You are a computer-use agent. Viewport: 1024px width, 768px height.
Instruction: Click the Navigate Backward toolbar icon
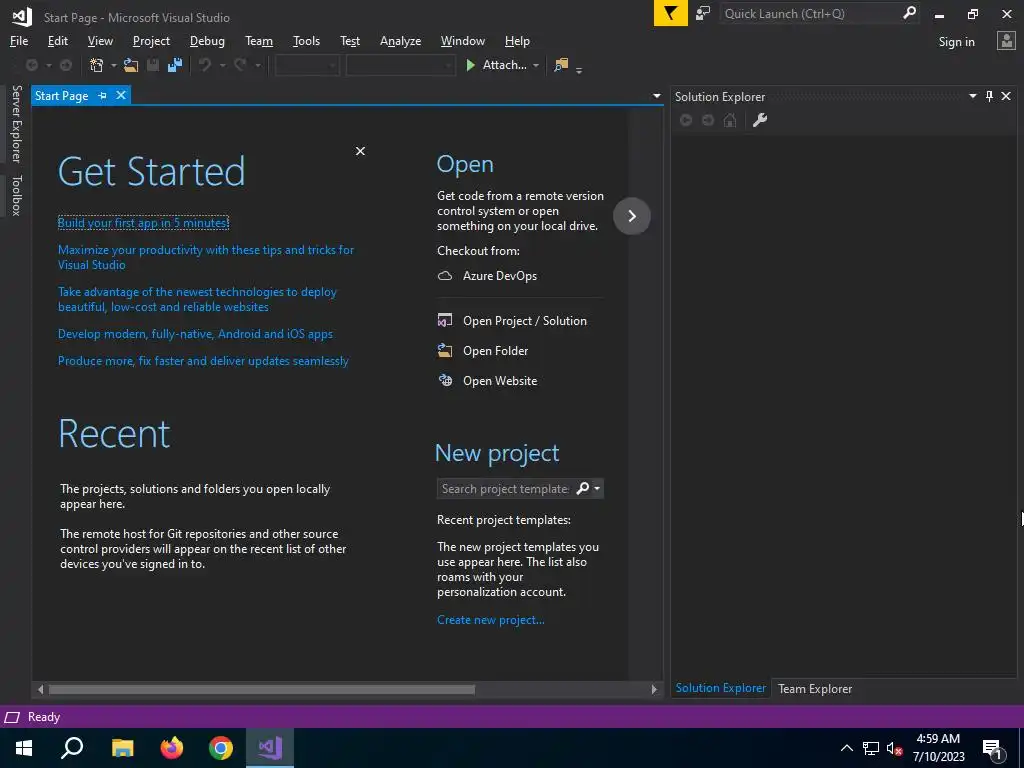[31, 65]
